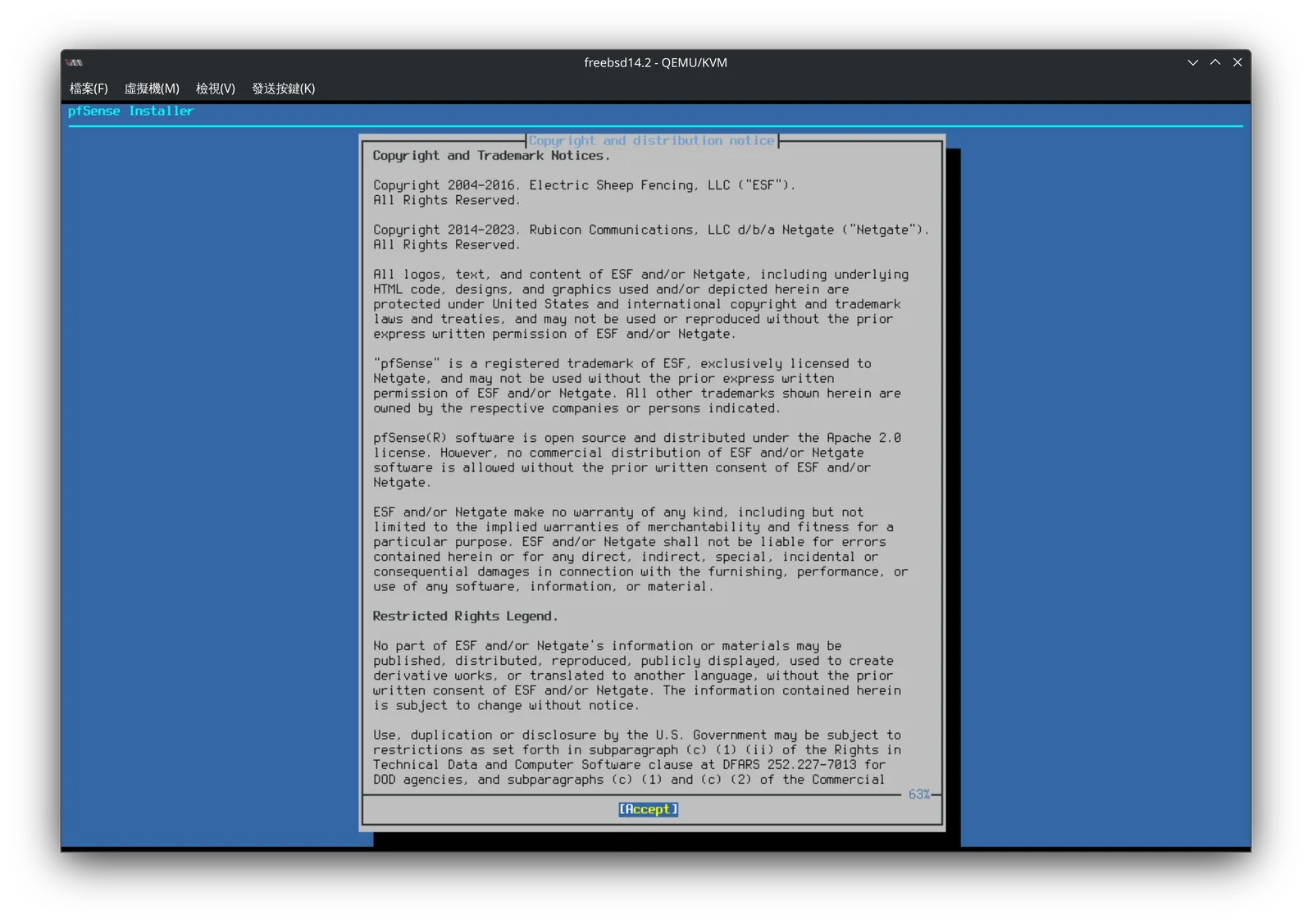The image size is (1312, 924).
Task: Click the 'Copyright and Trademark Notices.' heading
Action: pos(491,156)
